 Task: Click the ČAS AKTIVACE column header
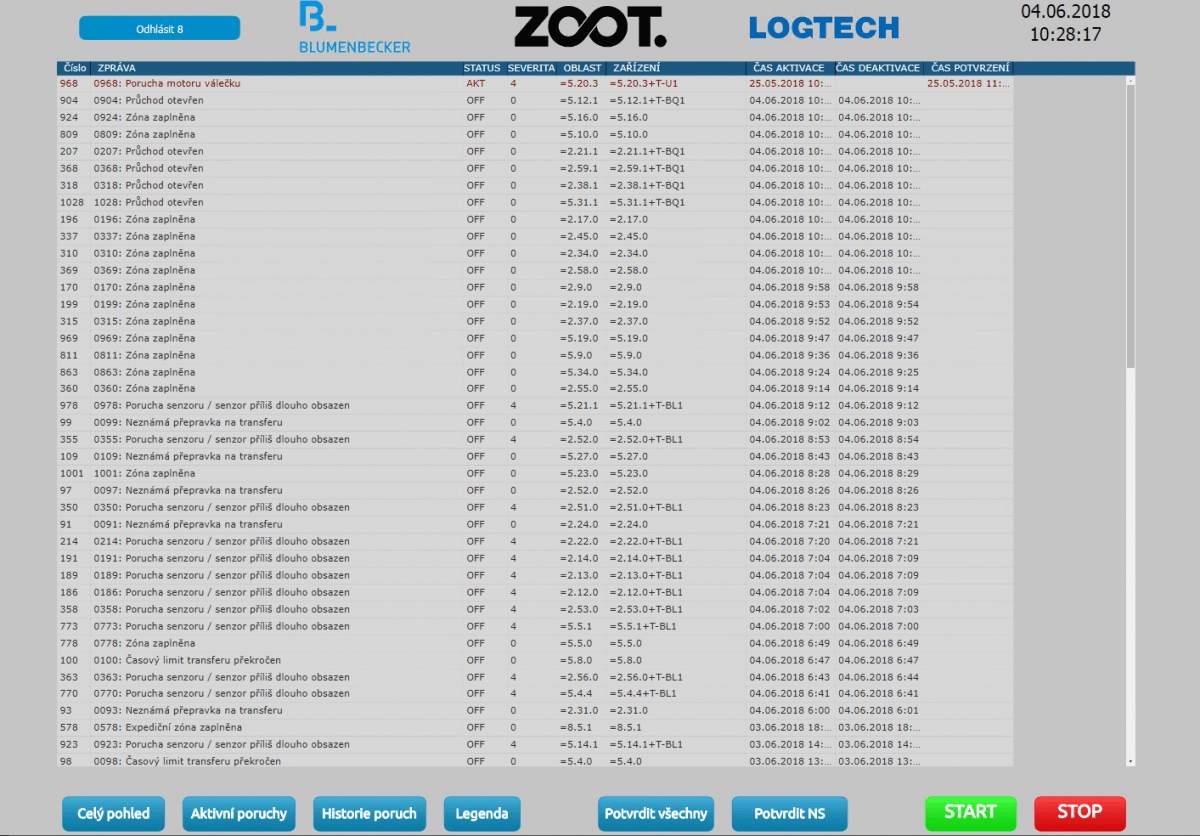point(788,68)
